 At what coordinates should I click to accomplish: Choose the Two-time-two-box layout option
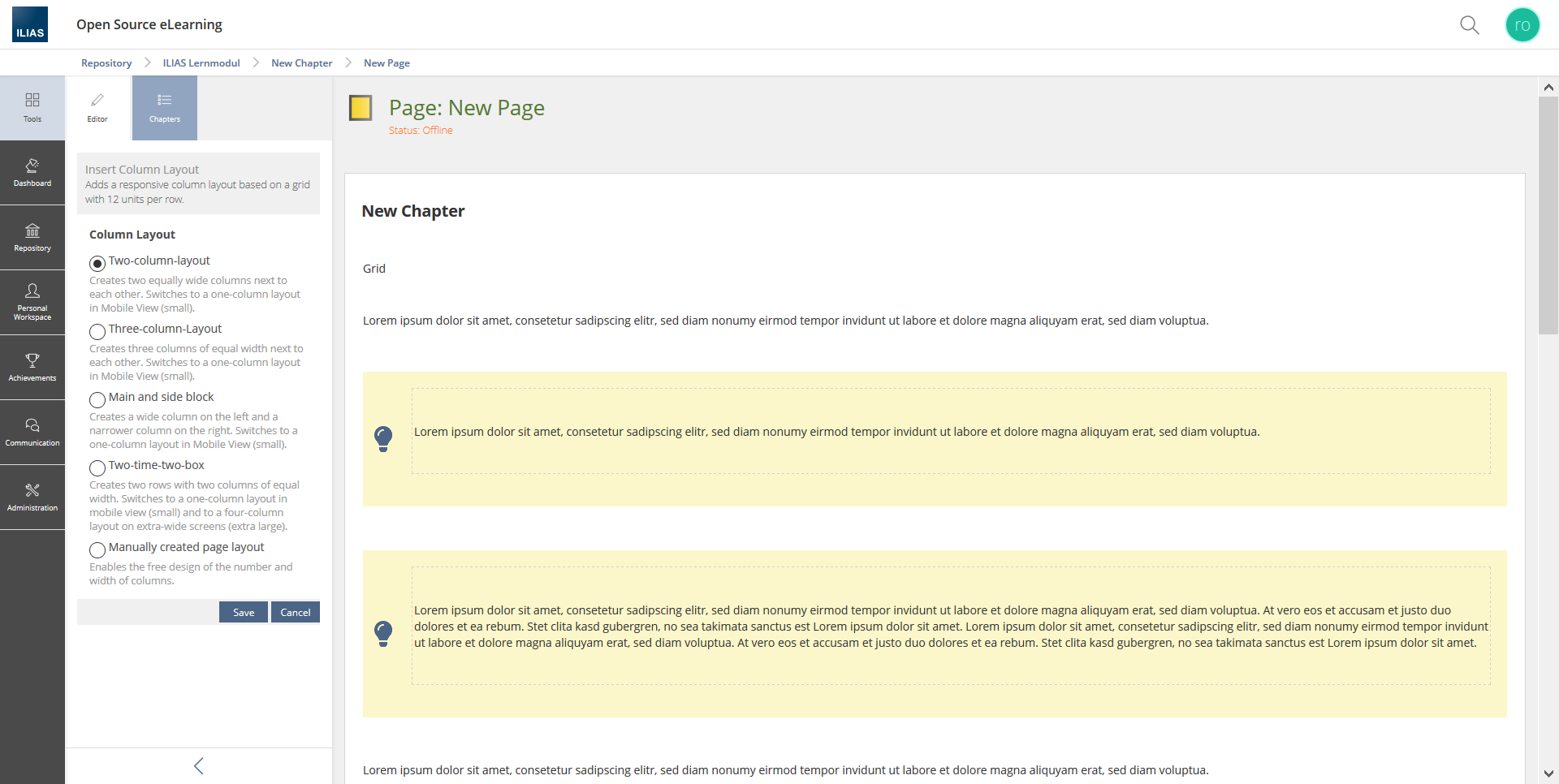tap(97, 467)
